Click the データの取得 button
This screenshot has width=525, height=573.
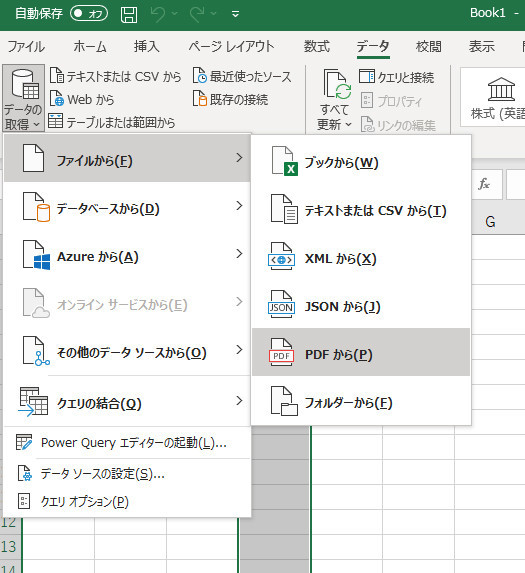23,98
